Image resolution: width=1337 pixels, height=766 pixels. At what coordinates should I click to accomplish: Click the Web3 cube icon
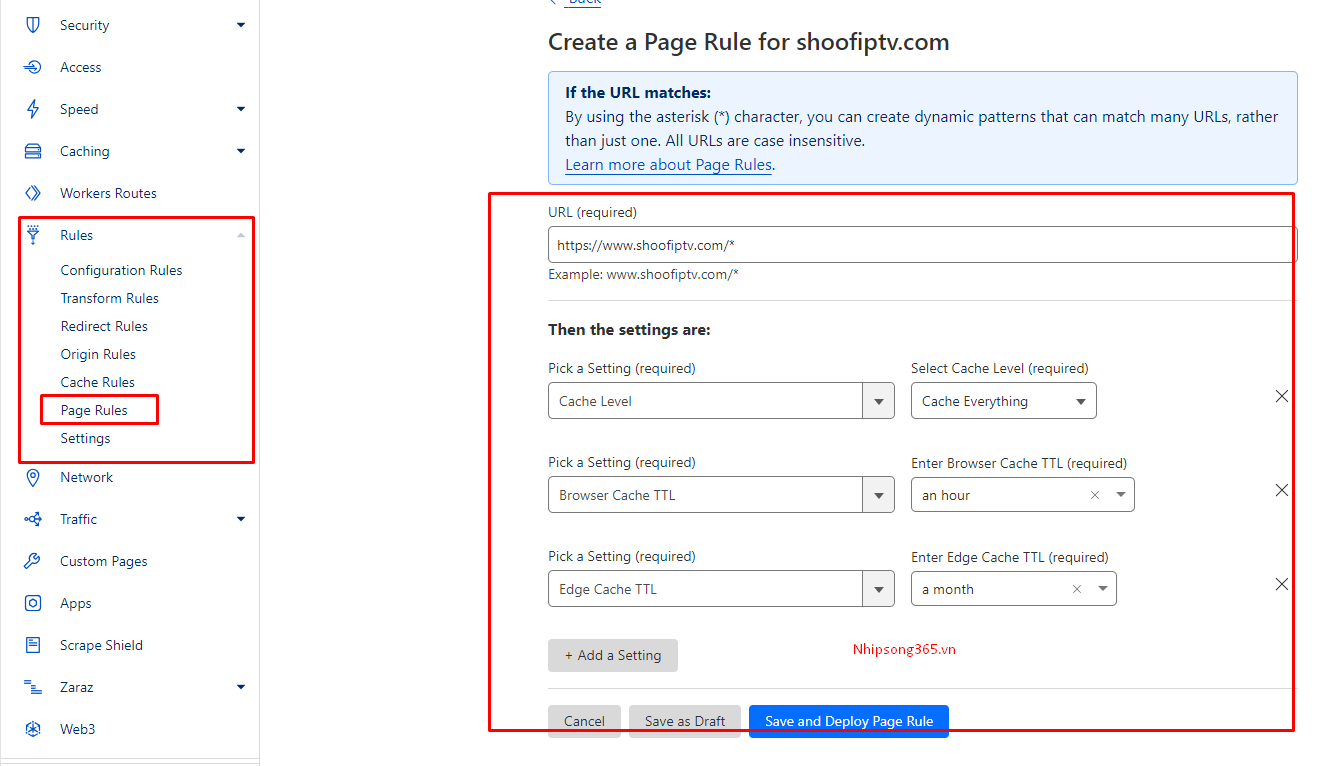pyautogui.click(x=33, y=729)
